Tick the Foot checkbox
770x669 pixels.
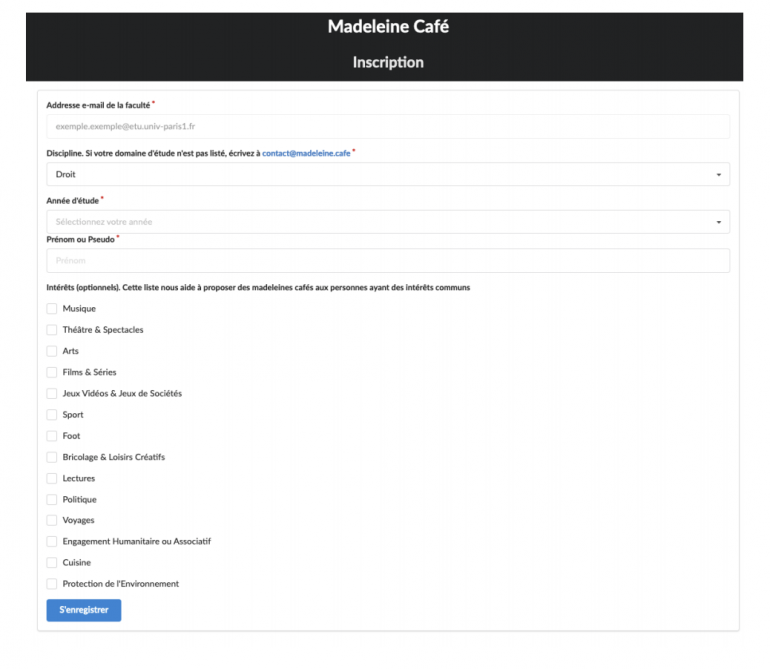[x=52, y=436]
